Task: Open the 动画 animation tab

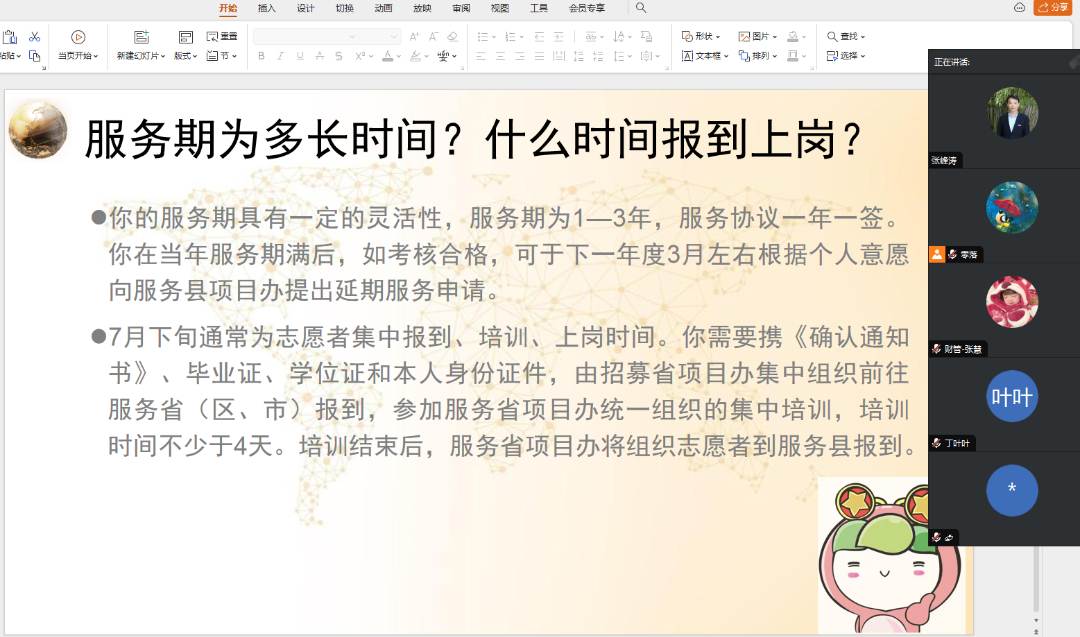Action: [383, 8]
